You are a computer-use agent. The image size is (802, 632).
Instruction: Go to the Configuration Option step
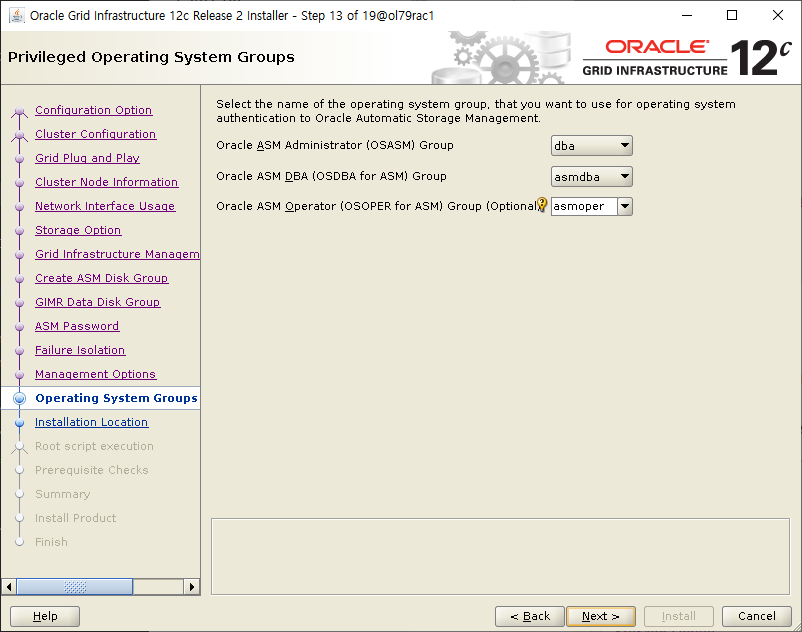tap(94, 110)
